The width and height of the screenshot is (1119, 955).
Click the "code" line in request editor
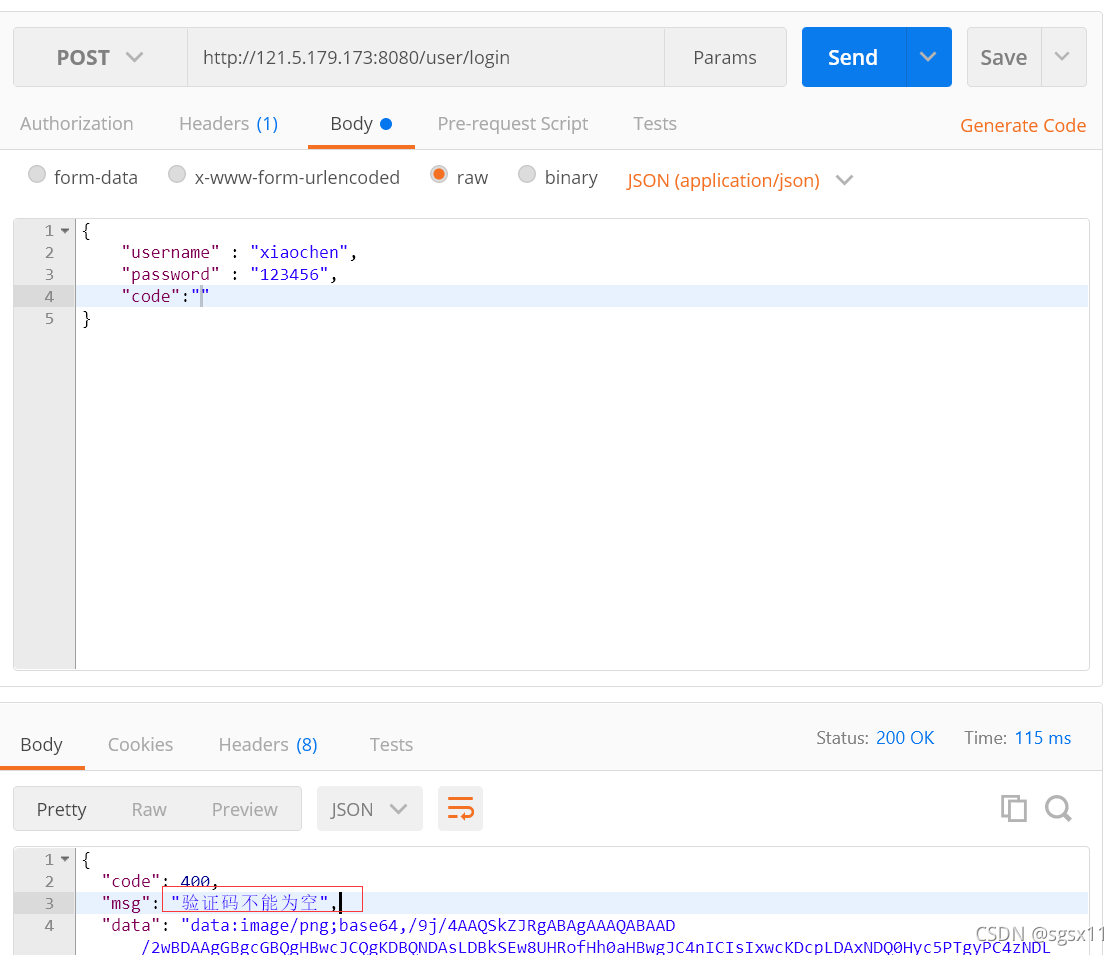[581, 296]
